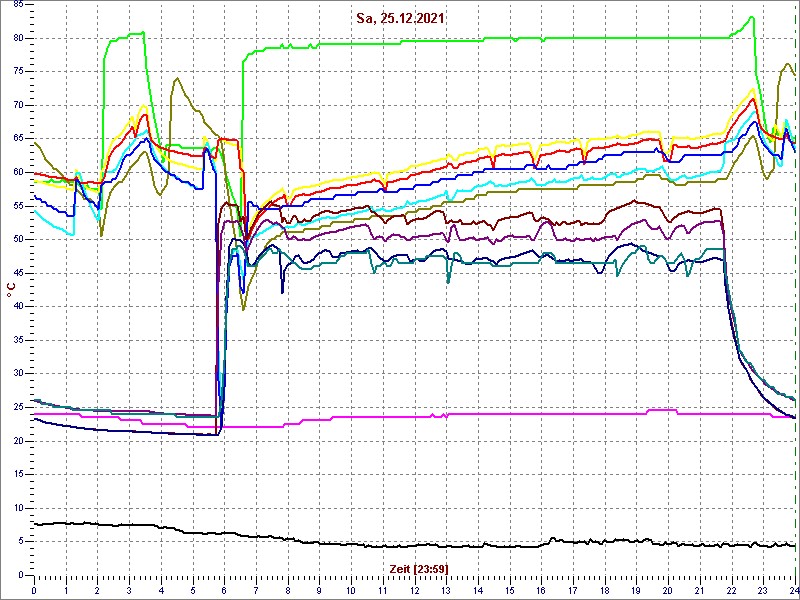Click hour 11 on the time axis

383,589
